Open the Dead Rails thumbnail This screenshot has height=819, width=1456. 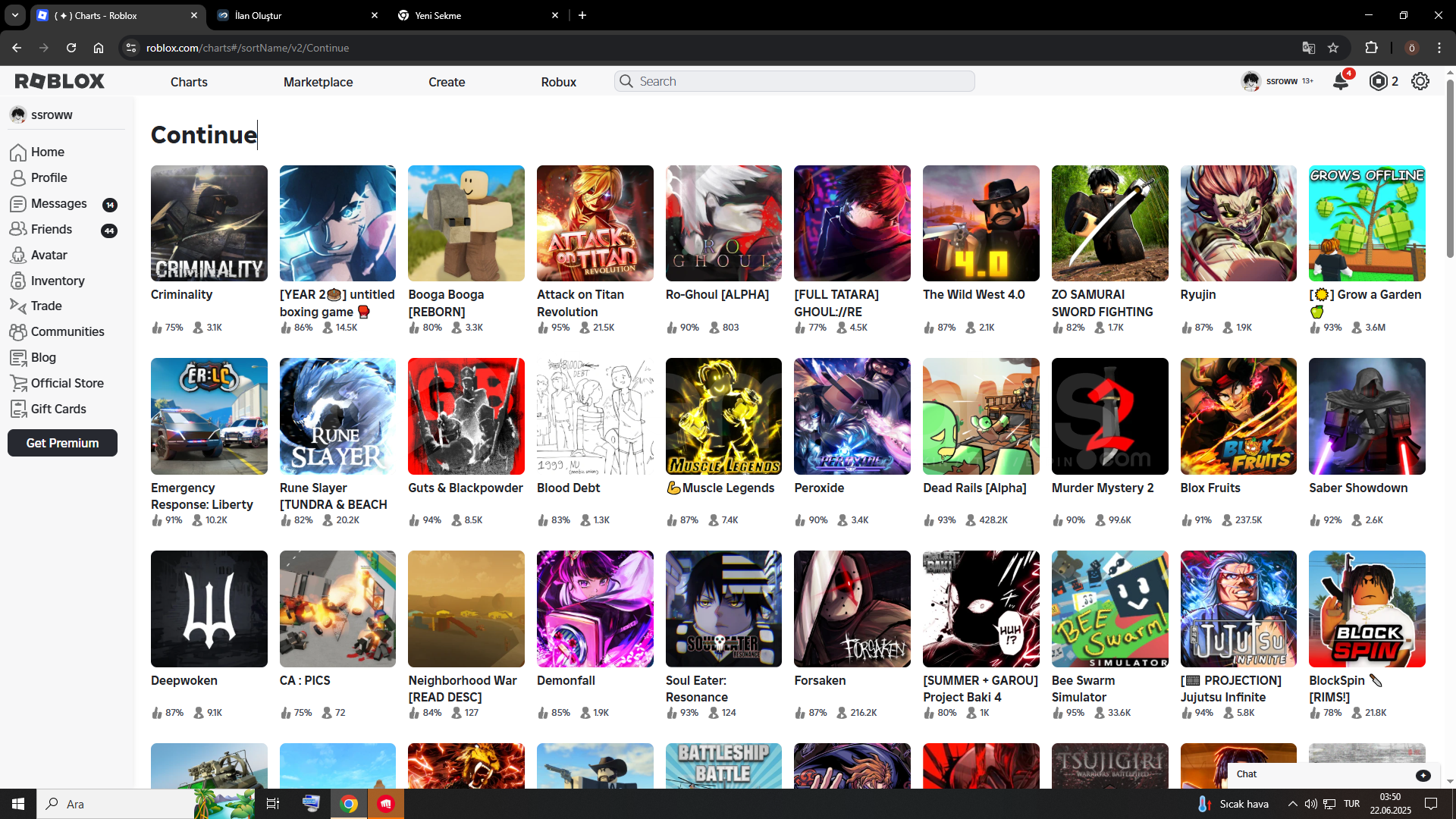[981, 416]
